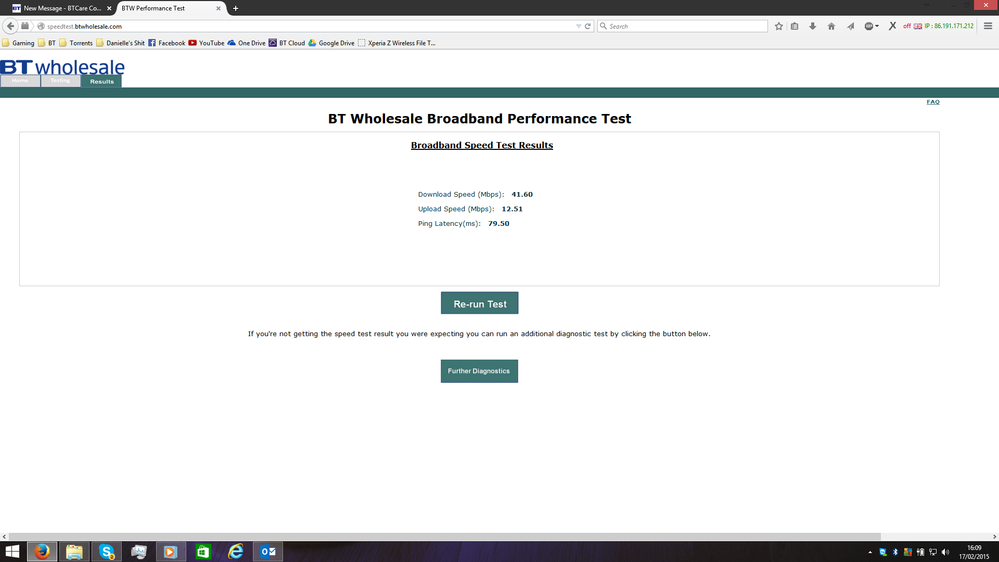Image resolution: width=999 pixels, height=562 pixels.
Task: Open the BT bookmarks folder
Action: click(47, 43)
